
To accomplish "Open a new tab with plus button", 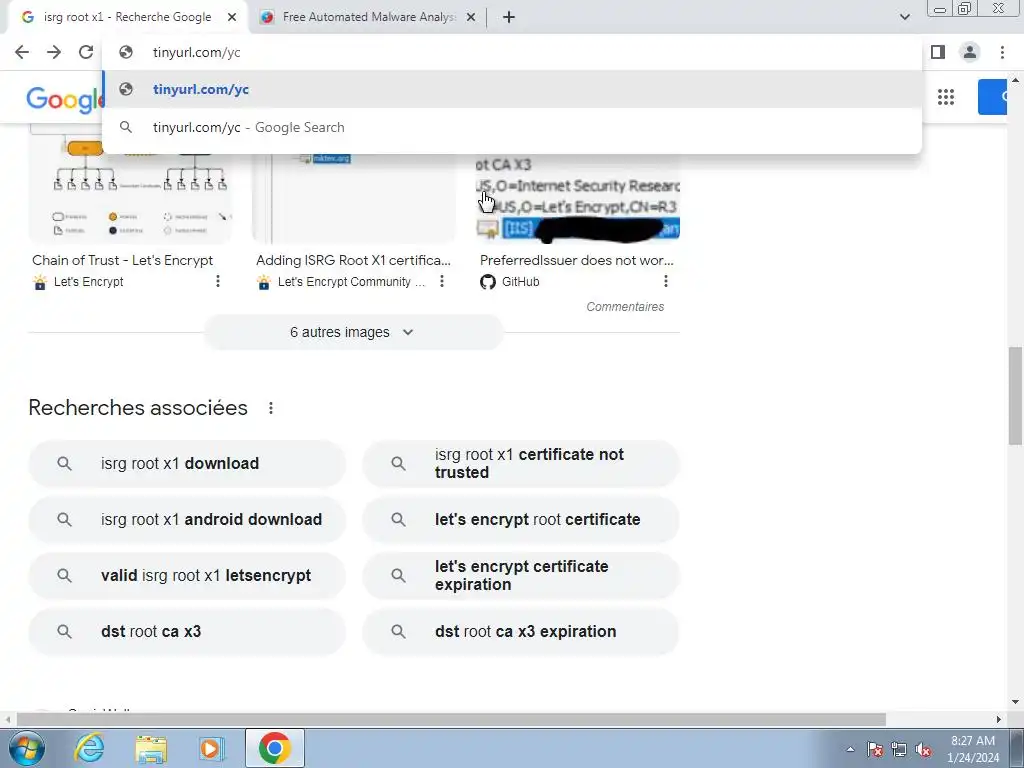I will tap(509, 18).
